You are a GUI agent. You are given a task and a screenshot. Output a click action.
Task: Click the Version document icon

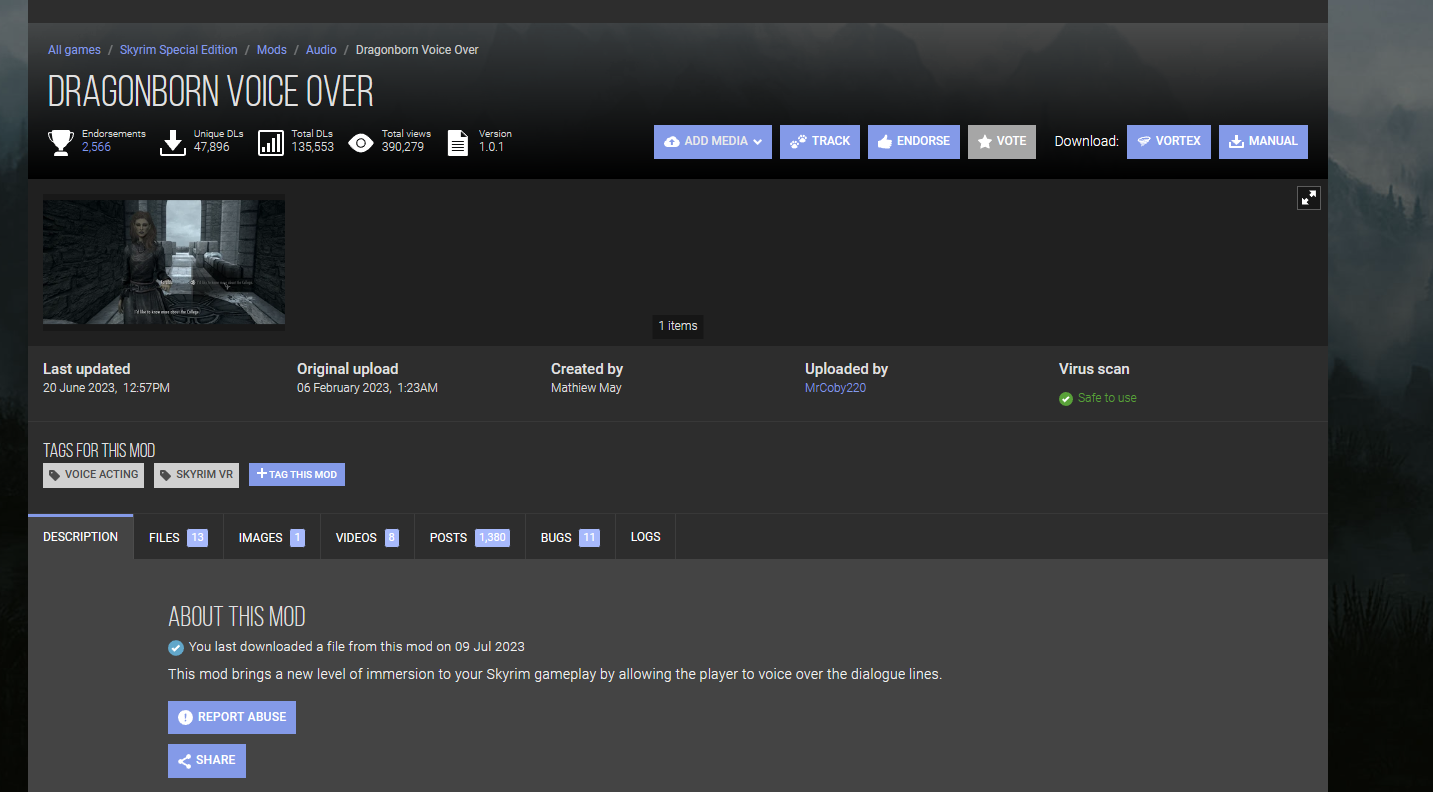point(457,143)
